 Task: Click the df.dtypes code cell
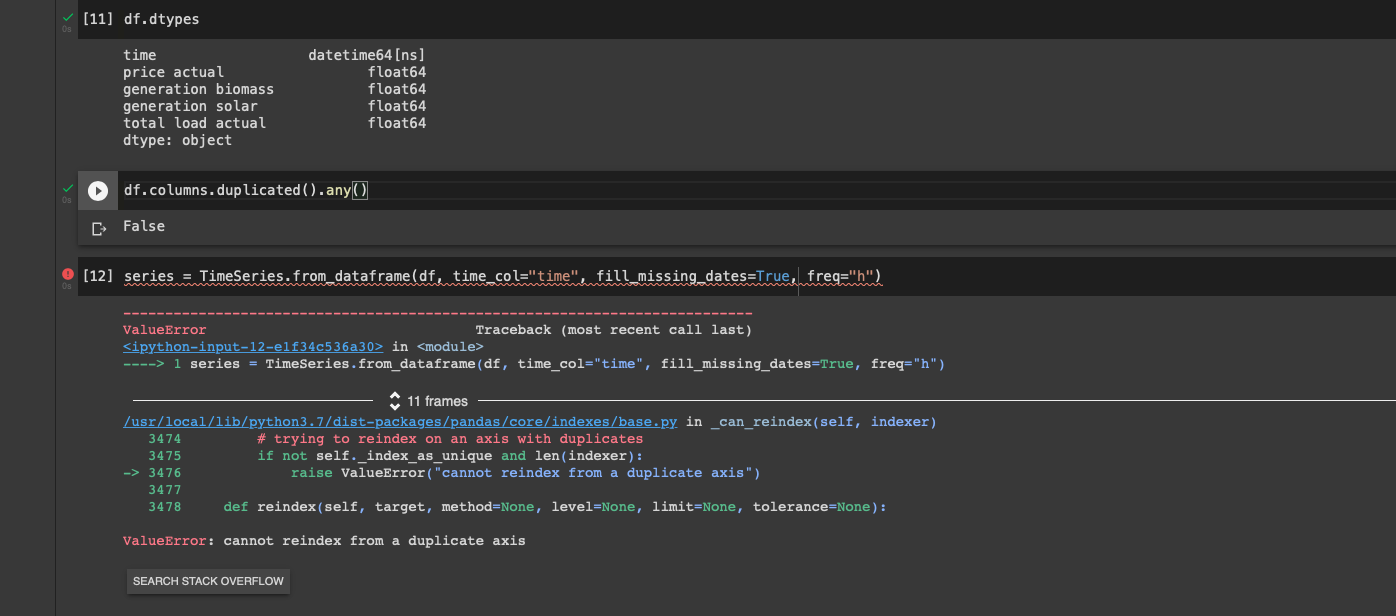(160, 18)
